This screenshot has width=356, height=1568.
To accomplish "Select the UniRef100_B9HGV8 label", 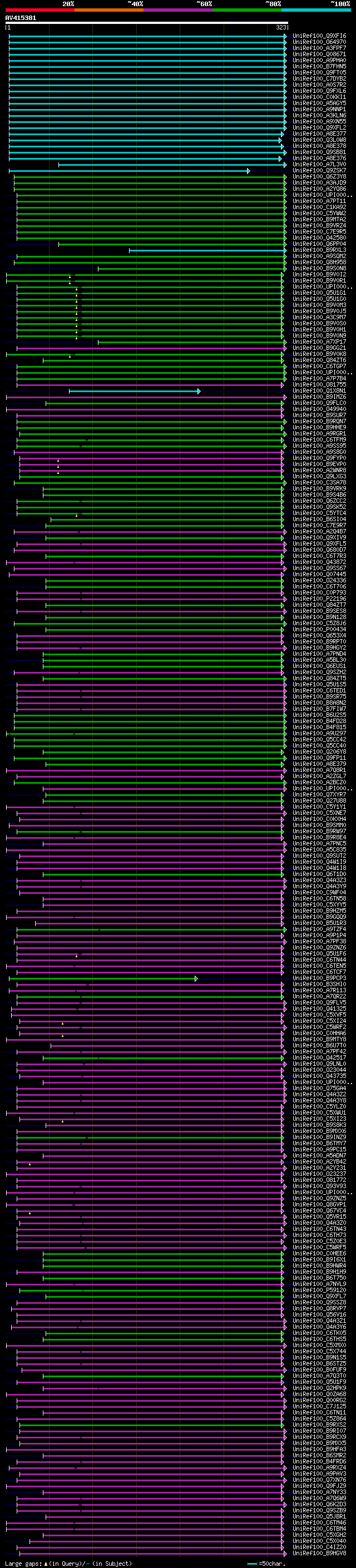I will (319, 1553).
